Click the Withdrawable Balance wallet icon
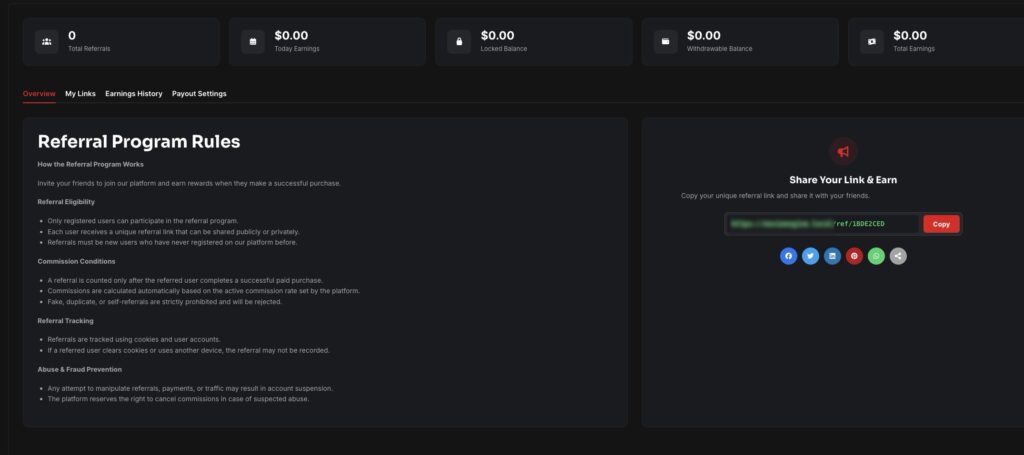 (x=666, y=42)
